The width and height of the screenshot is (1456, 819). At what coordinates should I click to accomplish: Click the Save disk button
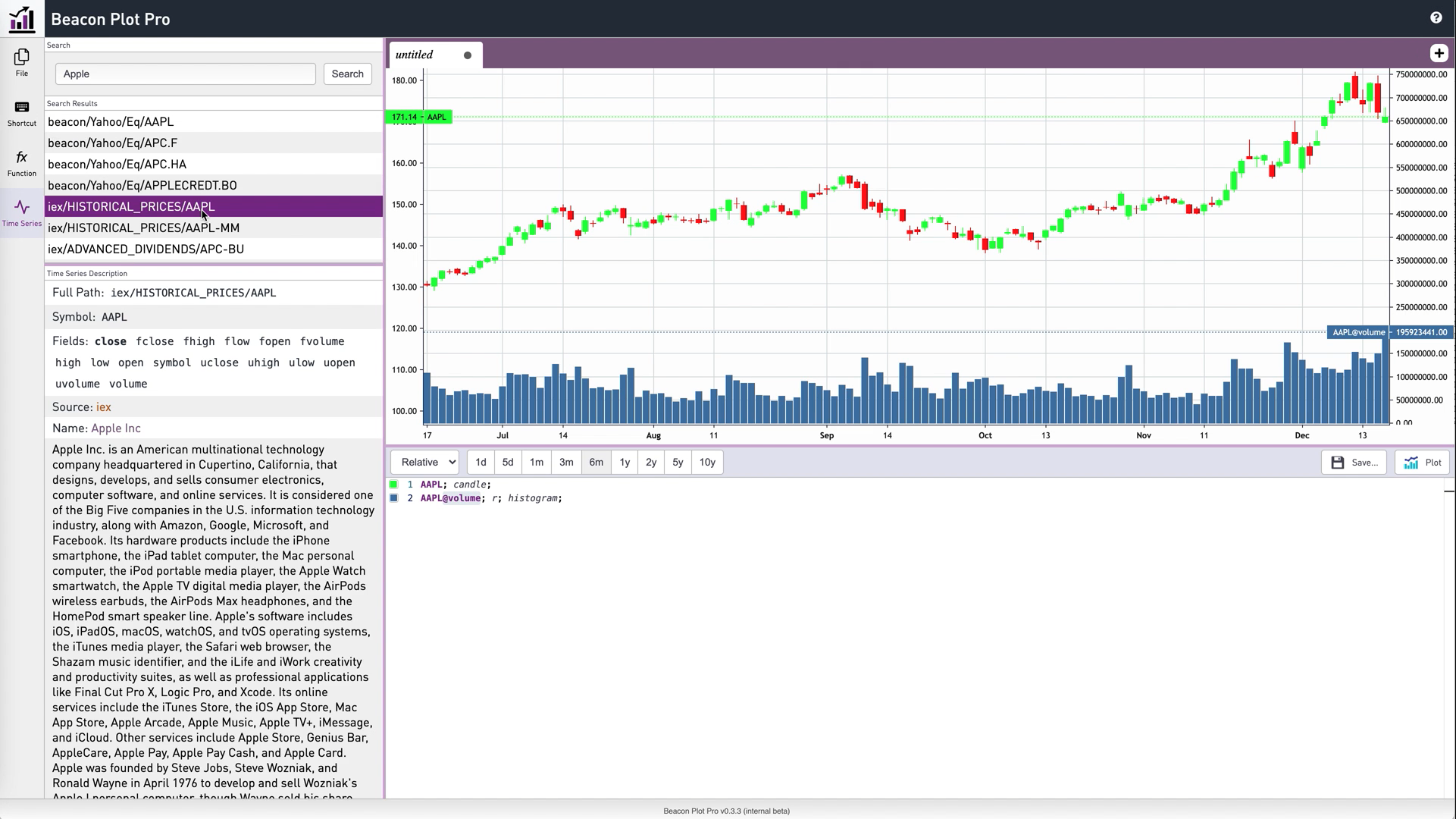1354,463
